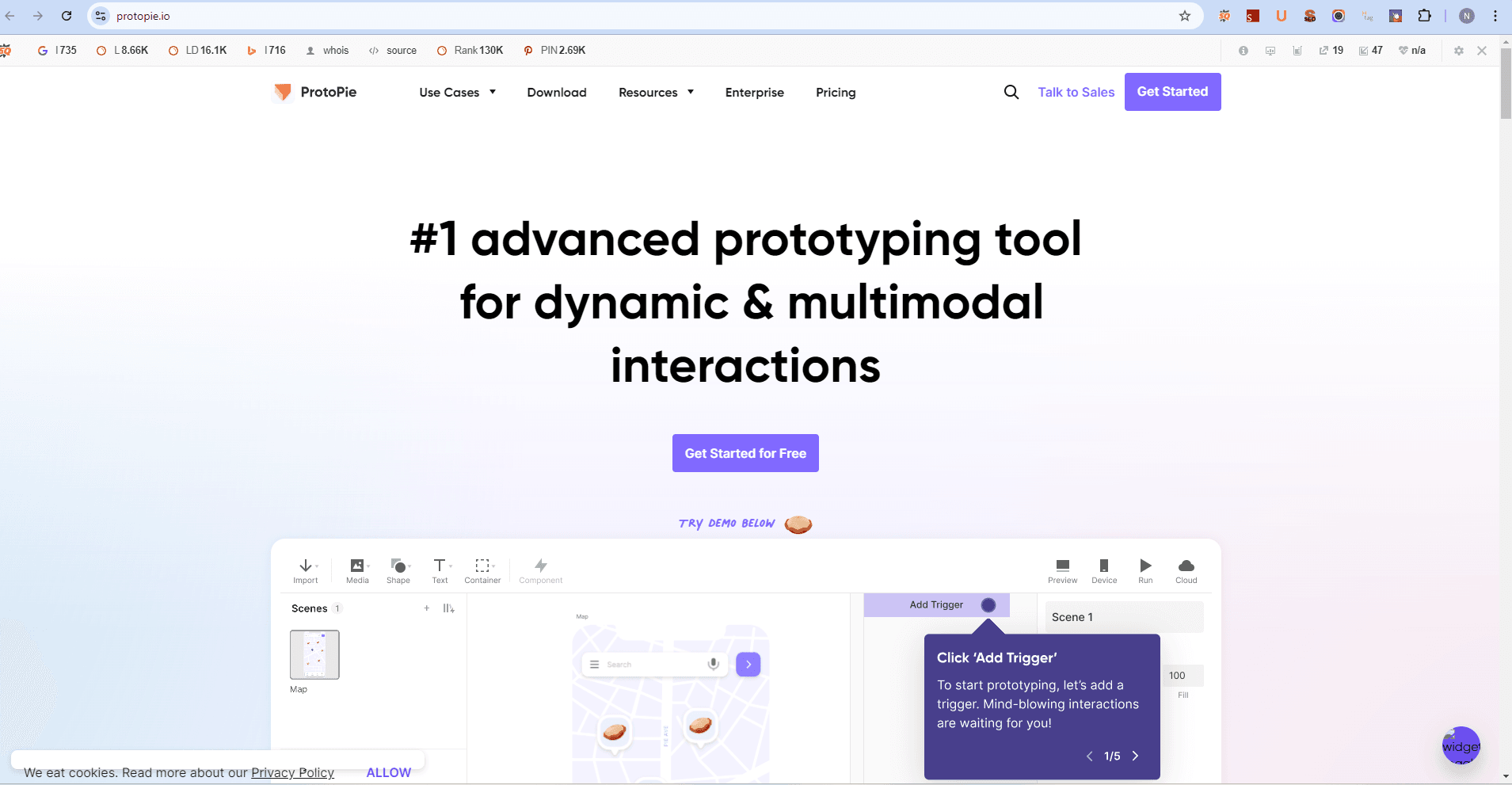This screenshot has width=1512, height=785.
Task: Bookmark this page with star icon
Action: pyautogui.click(x=1185, y=16)
